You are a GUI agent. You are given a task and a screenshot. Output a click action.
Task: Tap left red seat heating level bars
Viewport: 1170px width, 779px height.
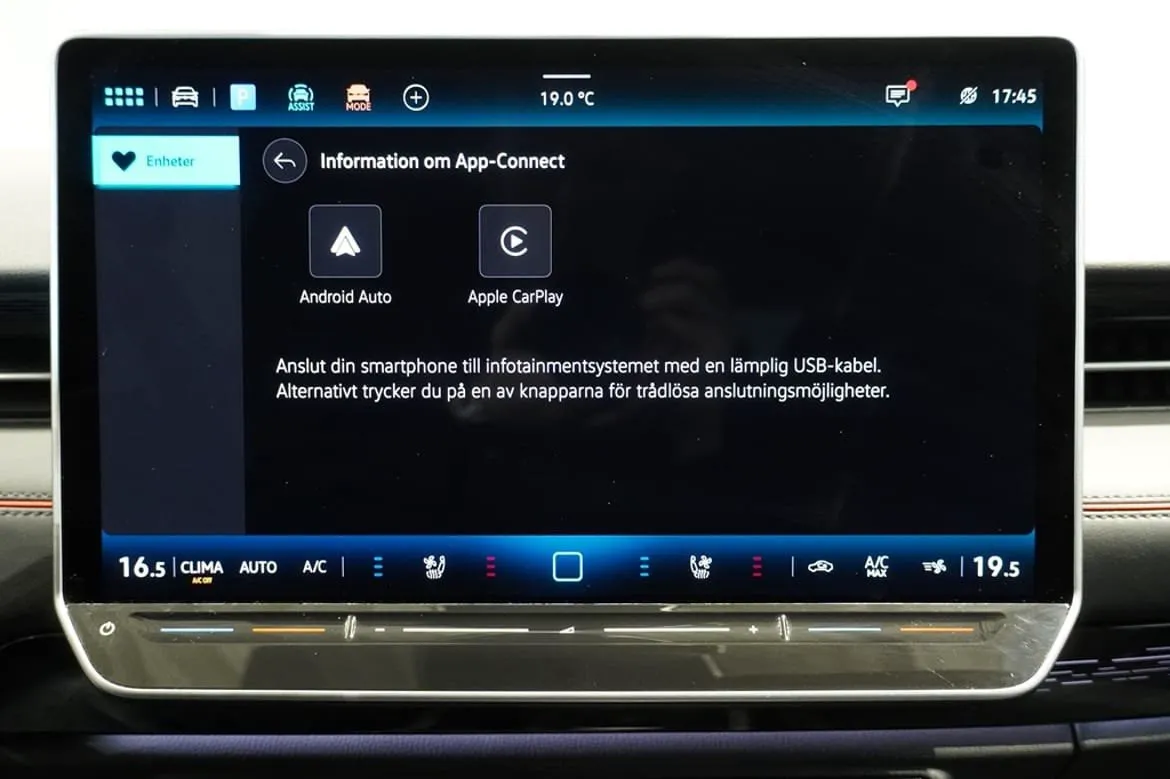[490, 567]
